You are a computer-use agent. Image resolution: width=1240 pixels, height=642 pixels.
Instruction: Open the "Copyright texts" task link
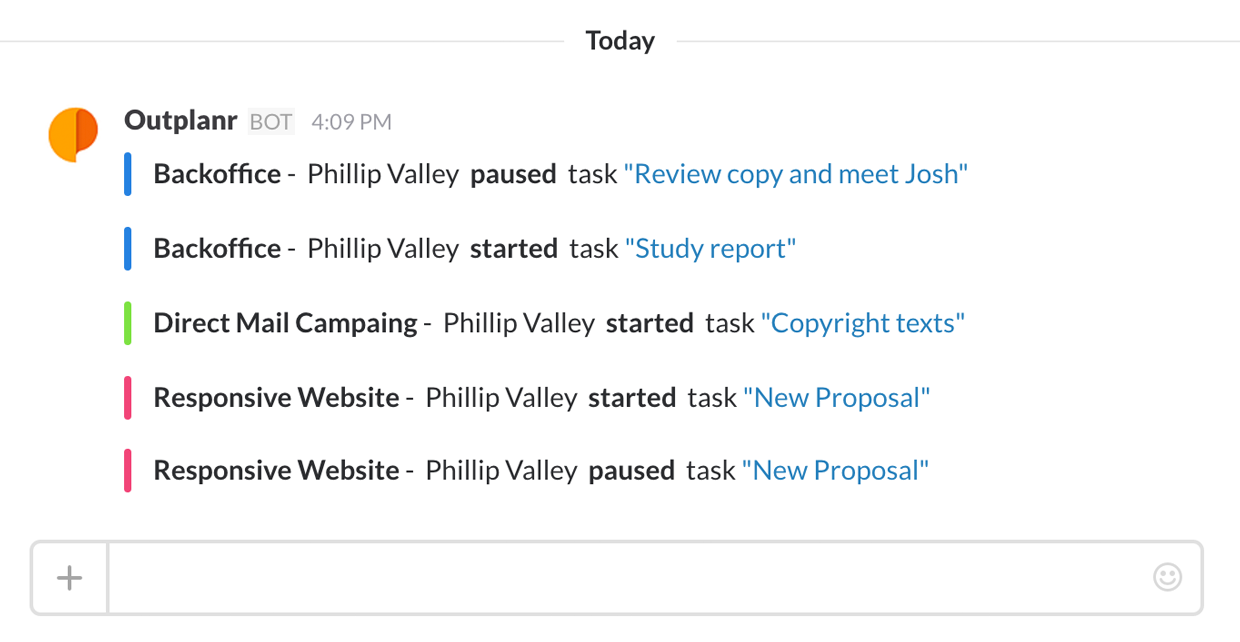click(x=862, y=323)
